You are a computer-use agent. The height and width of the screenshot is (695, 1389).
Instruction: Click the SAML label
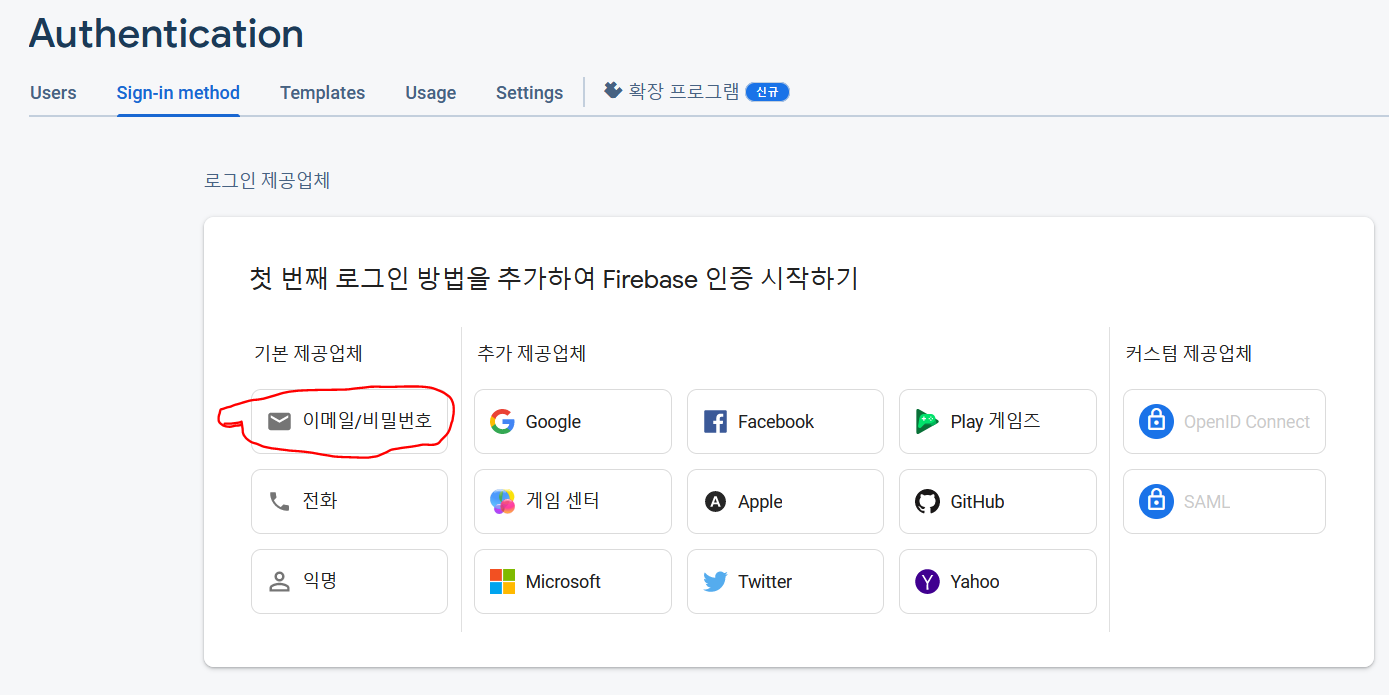tap(1207, 502)
